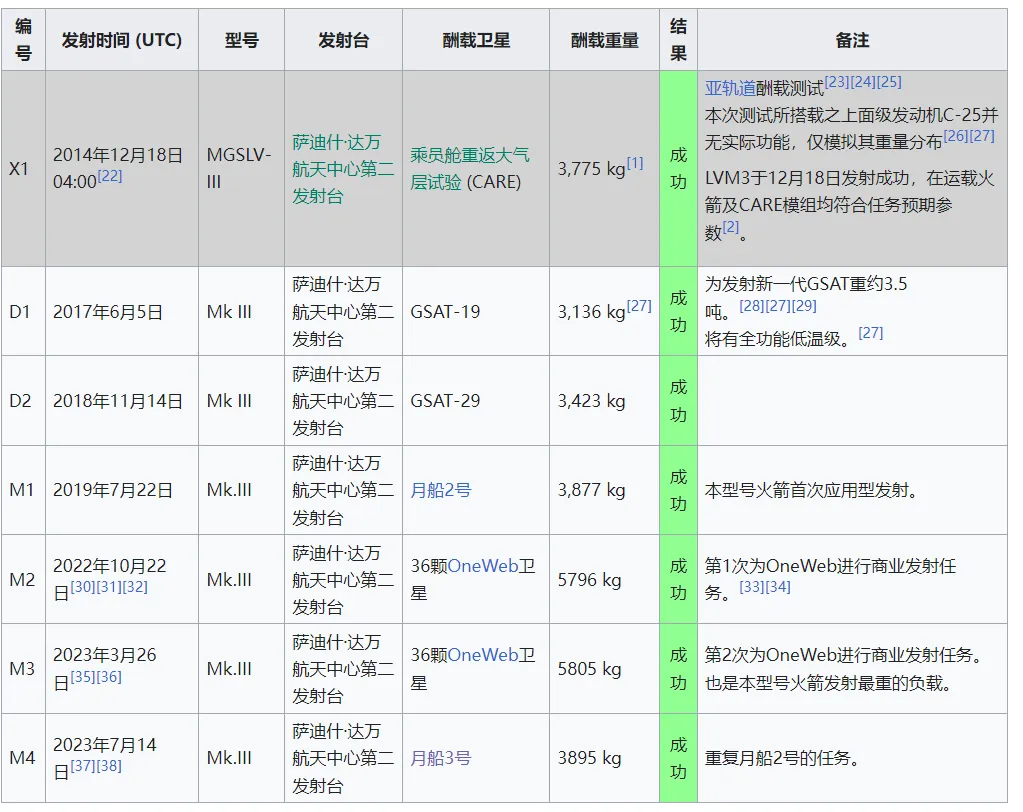Open citation [34] in M2 notes
Screen dimensions: 1023x812
[x=778, y=587]
